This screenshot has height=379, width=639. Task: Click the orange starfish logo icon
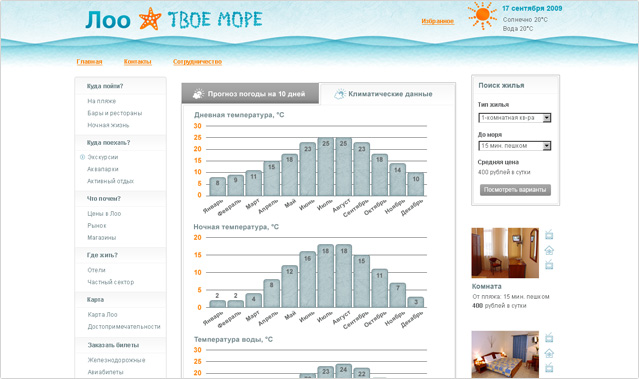click(150, 19)
